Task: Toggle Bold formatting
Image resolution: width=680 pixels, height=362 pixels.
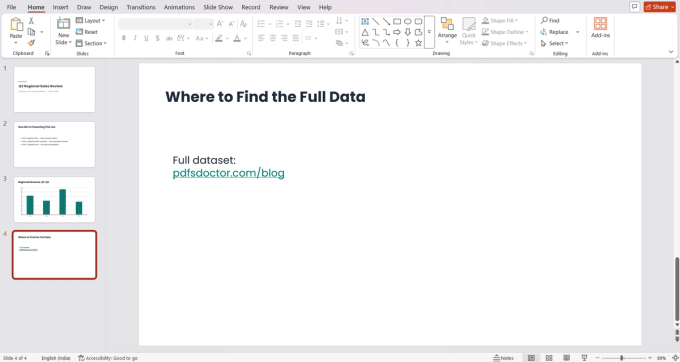Action: [124, 38]
